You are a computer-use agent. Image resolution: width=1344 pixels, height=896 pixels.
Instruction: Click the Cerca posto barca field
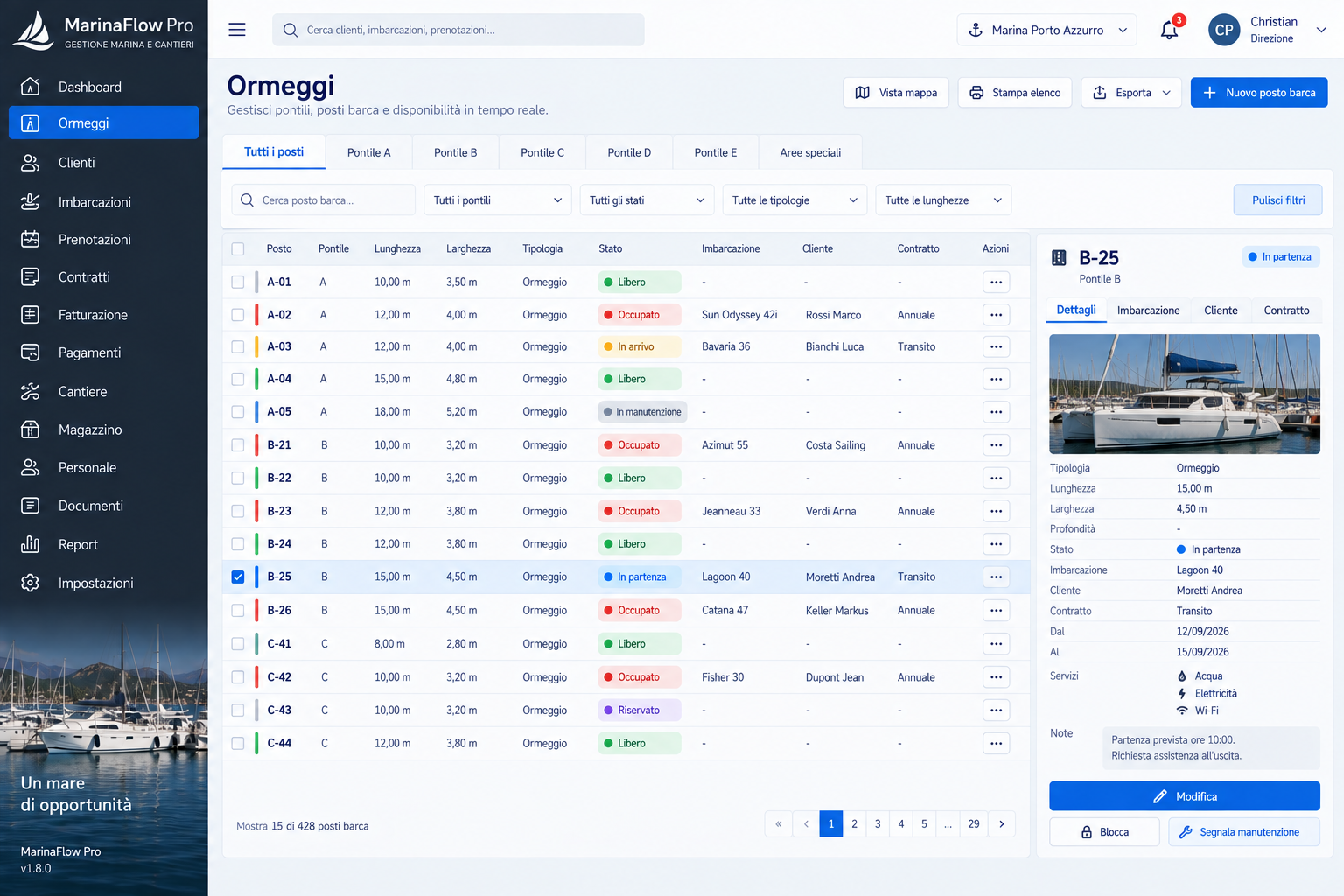[324, 200]
